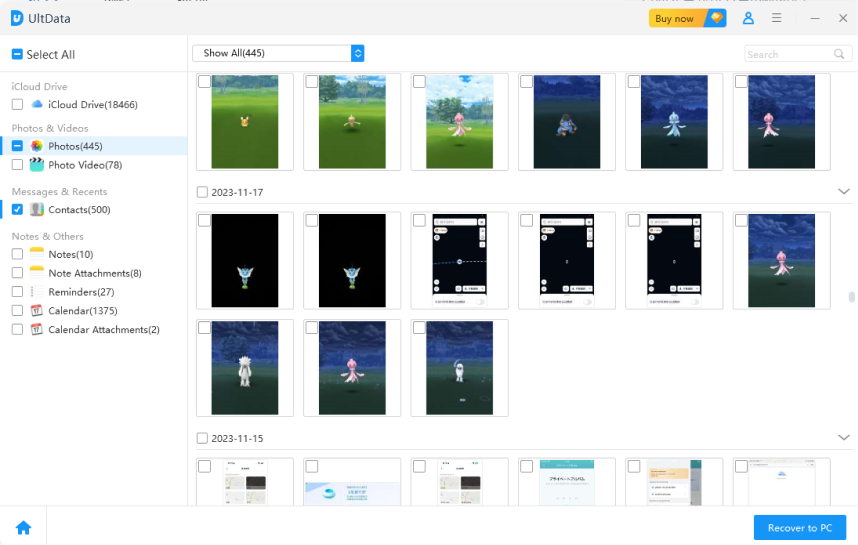Viewport: 858px width, 545px height.
Task: Uncheck the Contacts(500) checkbox
Action: click(x=17, y=210)
